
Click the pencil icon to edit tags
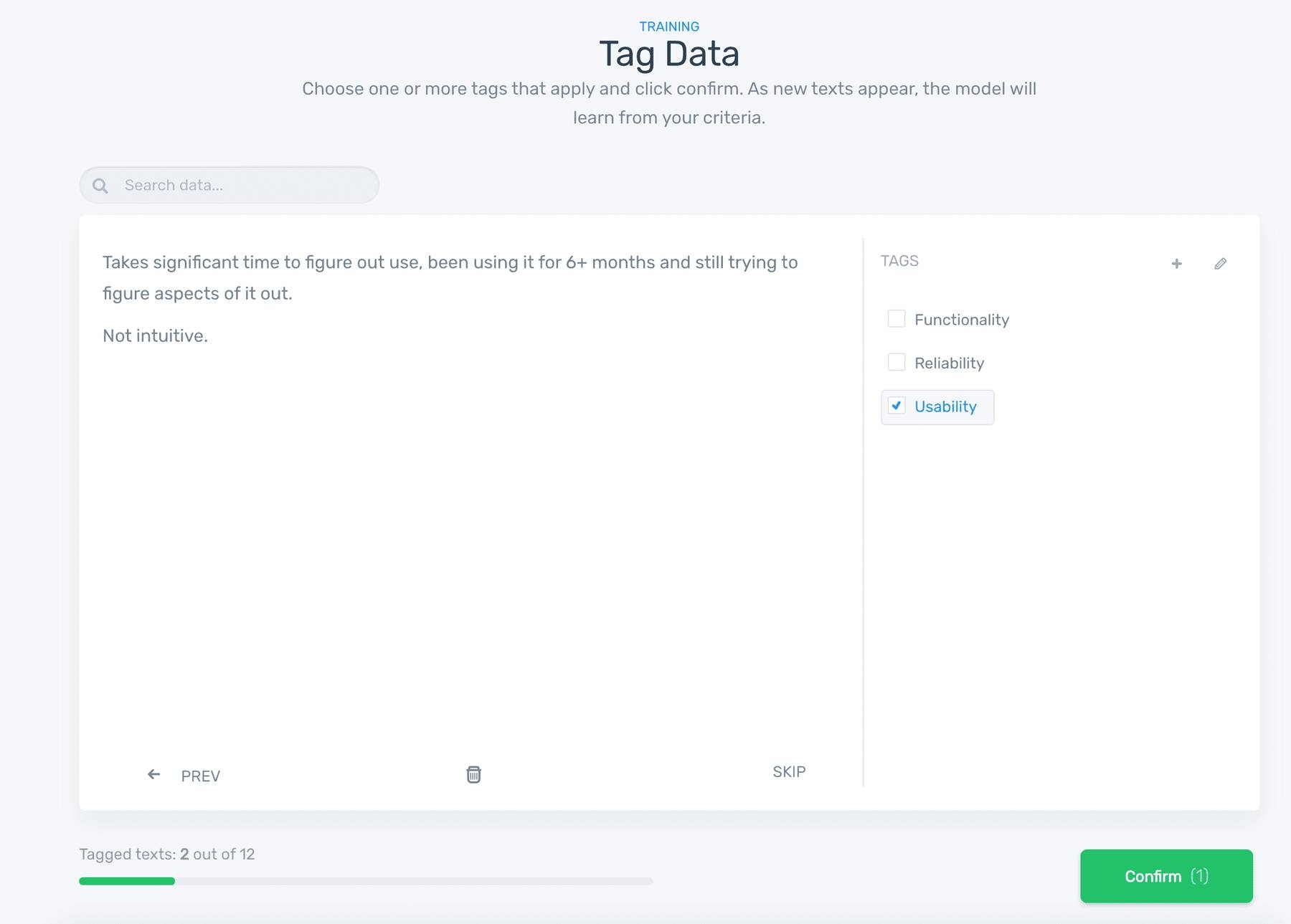coord(1220,264)
